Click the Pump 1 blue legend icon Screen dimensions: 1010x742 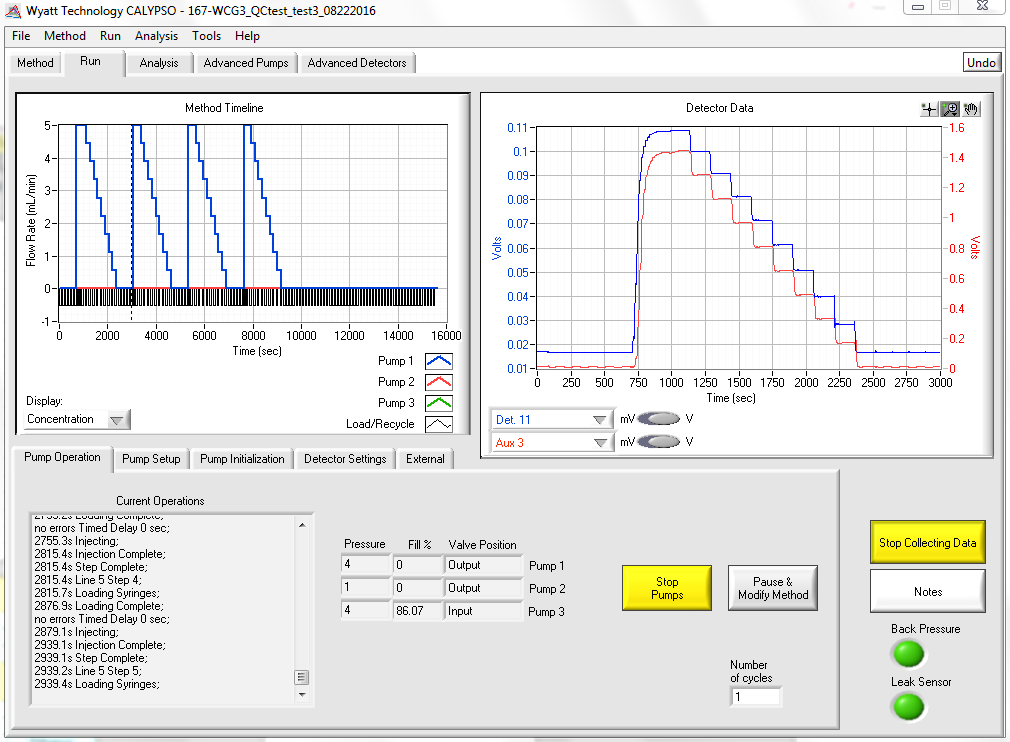(439, 361)
